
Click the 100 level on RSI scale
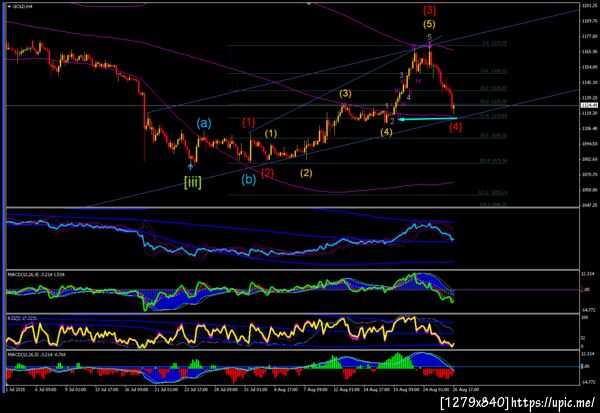584,318
